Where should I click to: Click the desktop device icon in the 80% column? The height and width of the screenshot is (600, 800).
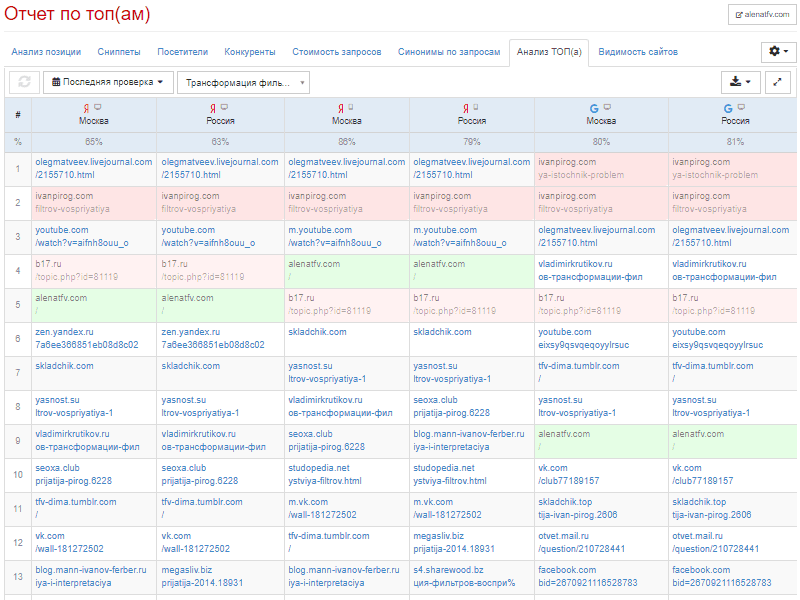[x=607, y=107]
